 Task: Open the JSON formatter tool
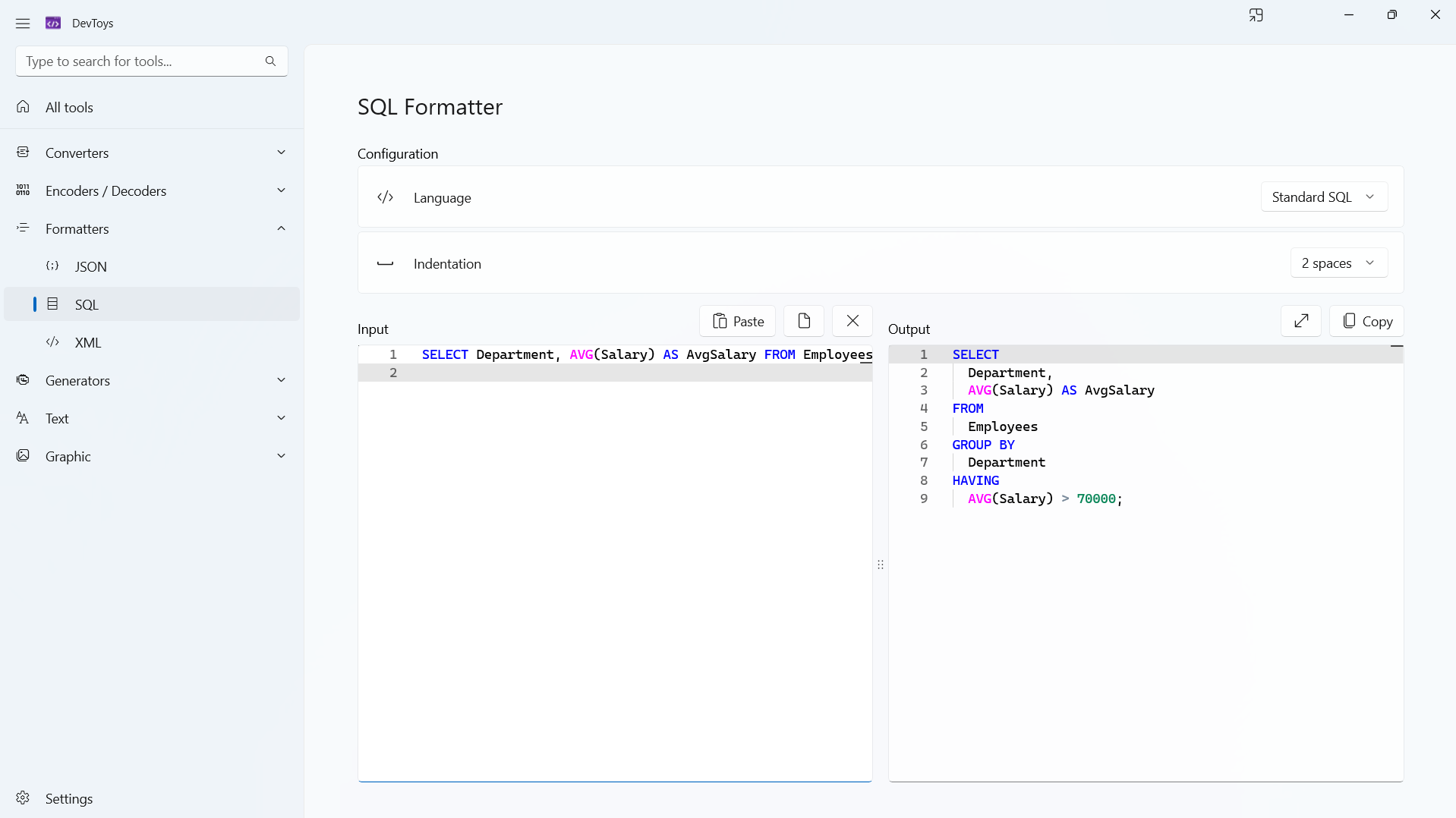tap(152, 266)
